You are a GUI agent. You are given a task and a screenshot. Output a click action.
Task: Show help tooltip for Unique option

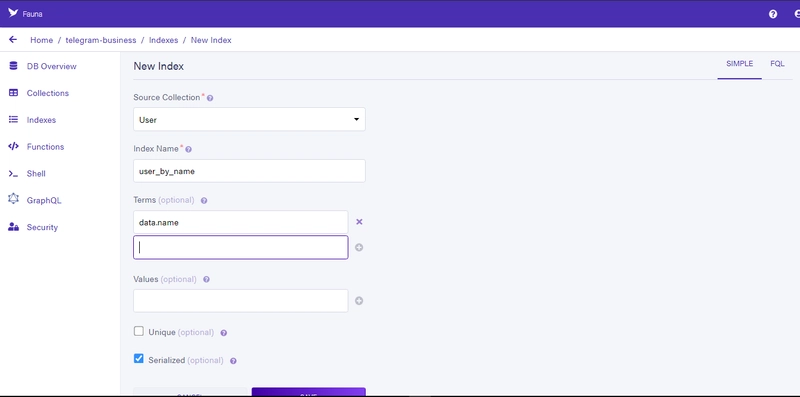click(x=223, y=333)
